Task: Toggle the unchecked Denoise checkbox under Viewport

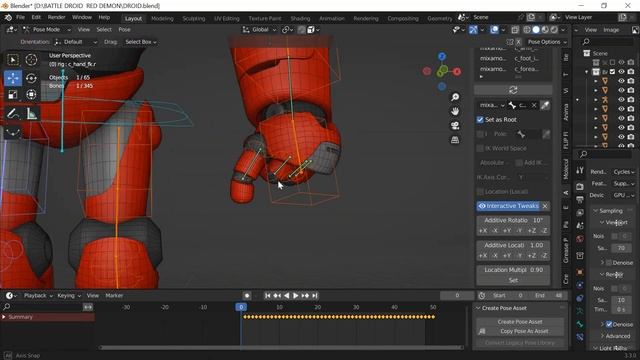Action: [609, 262]
